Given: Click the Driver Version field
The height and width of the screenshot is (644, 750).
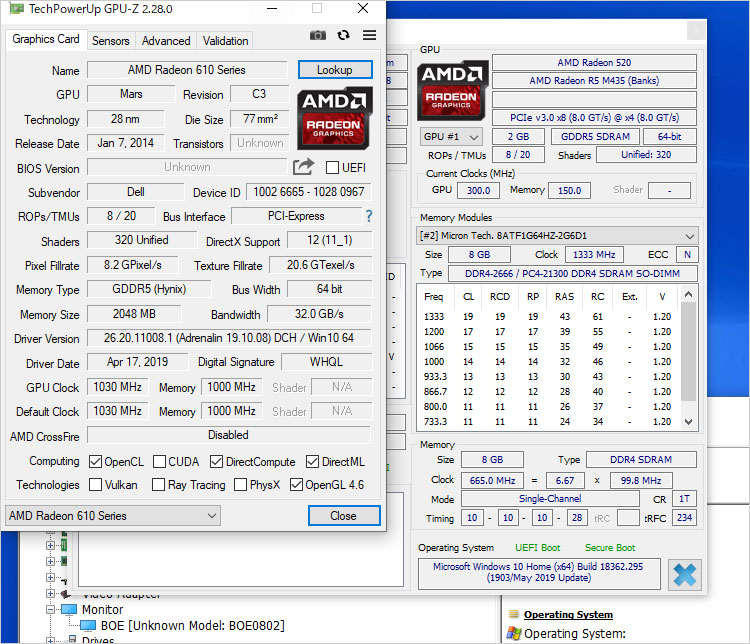Looking at the screenshot, I should click(x=229, y=338).
